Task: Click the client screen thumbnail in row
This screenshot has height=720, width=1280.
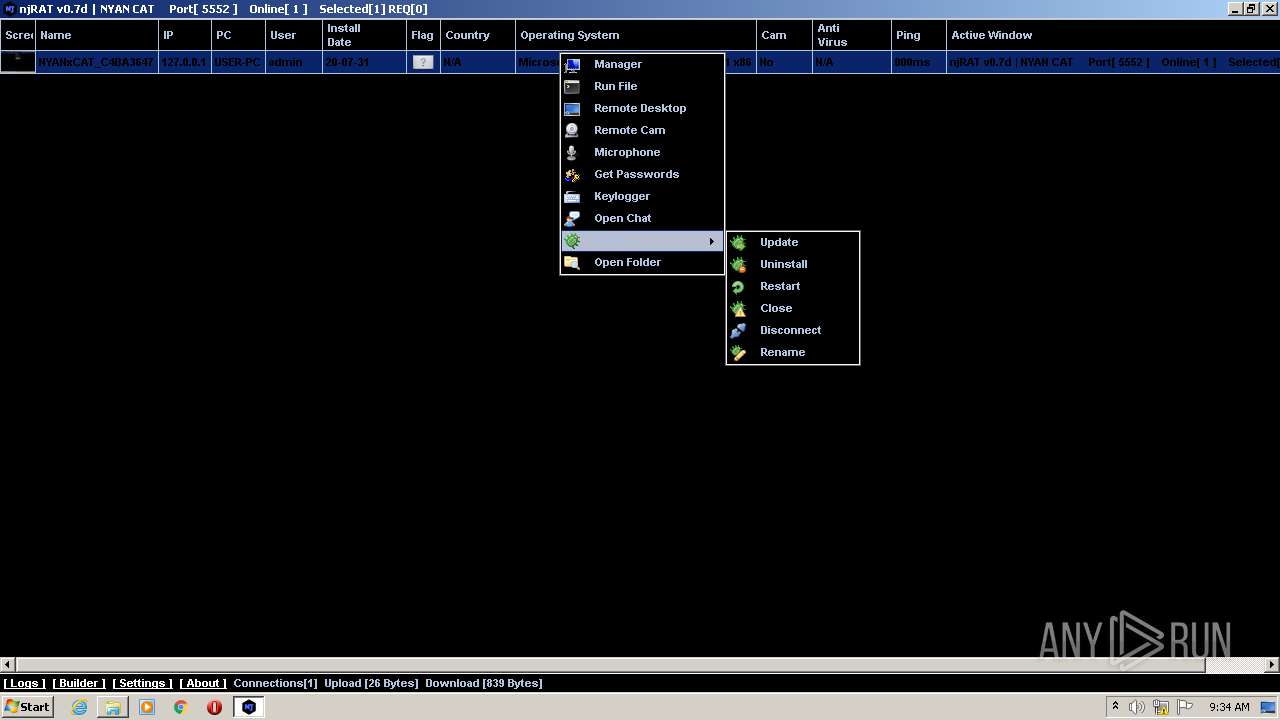Action: click(18, 62)
